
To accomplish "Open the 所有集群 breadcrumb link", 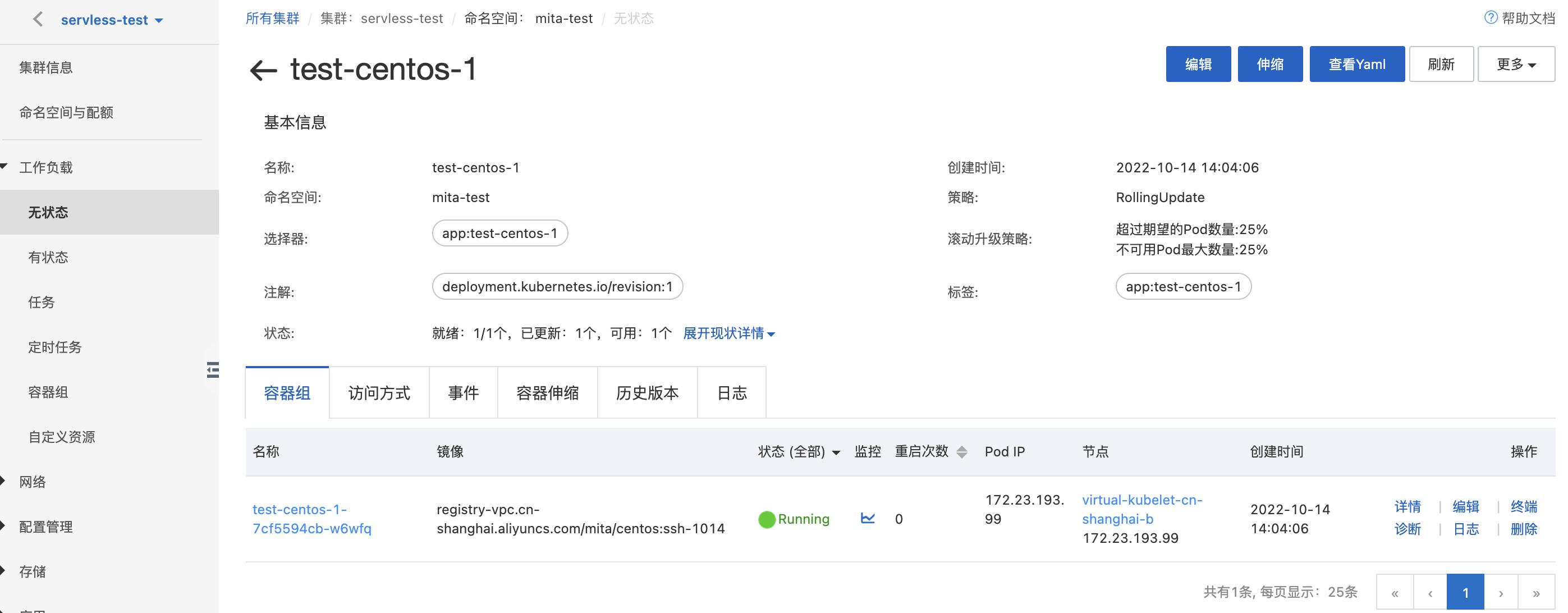I will [x=272, y=19].
